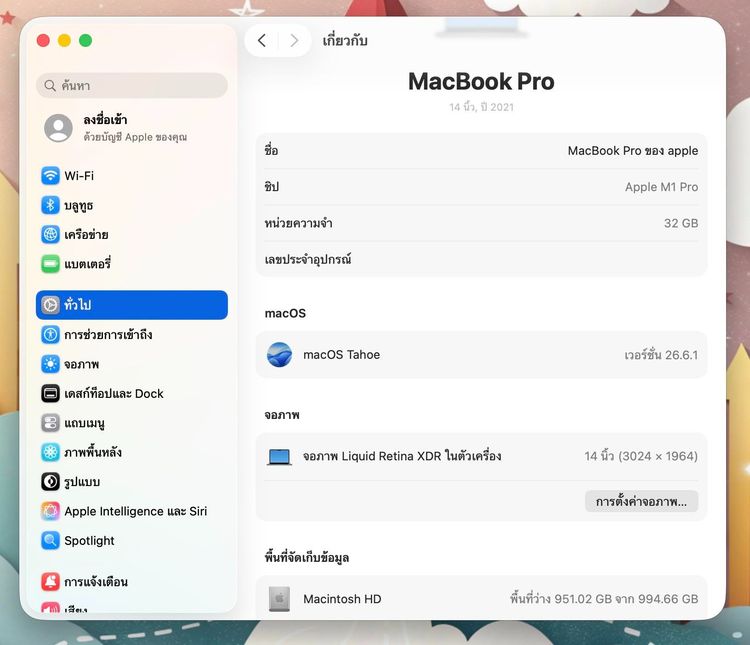Click the laptop icon for Liquid Retina XDR

point(279,457)
